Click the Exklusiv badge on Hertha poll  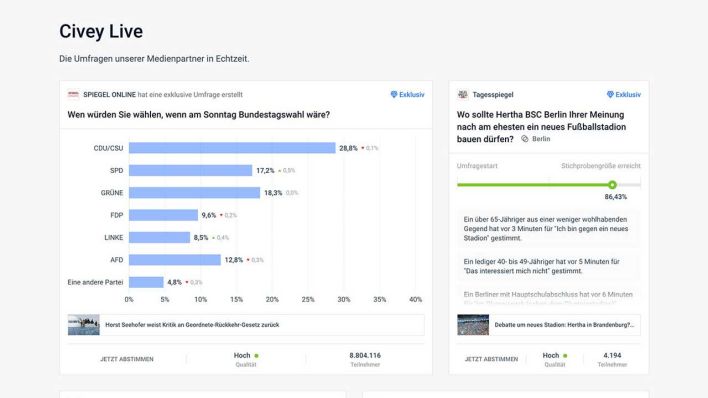624,94
